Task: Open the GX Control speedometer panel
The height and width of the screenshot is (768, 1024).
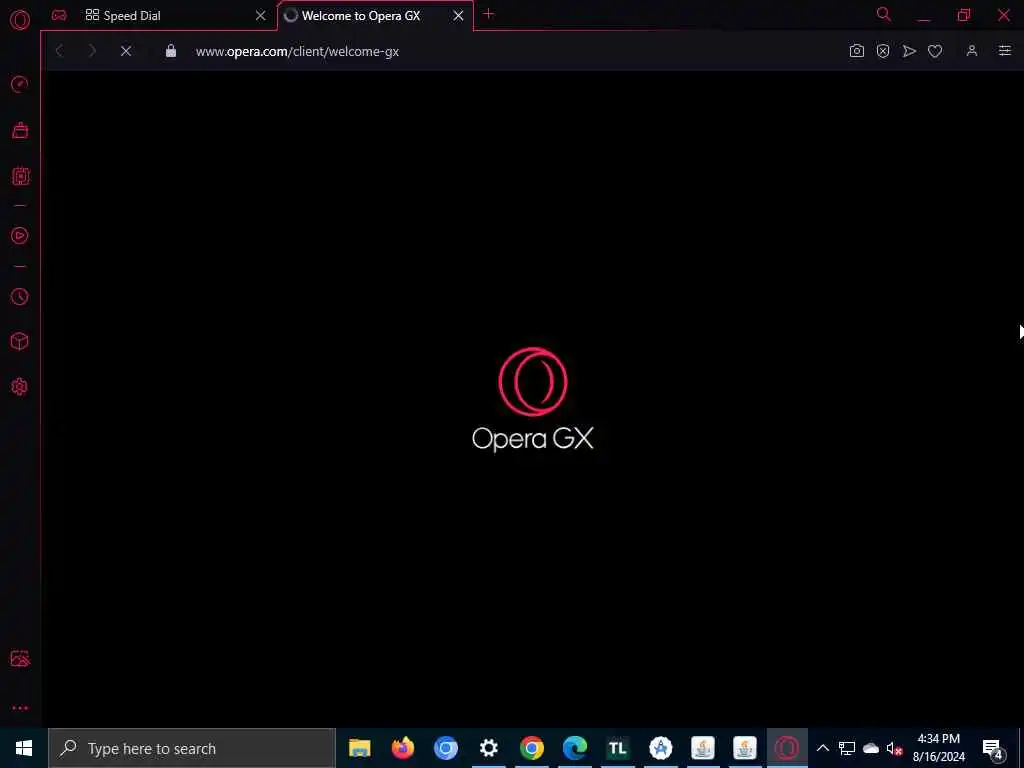Action: [x=20, y=84]
